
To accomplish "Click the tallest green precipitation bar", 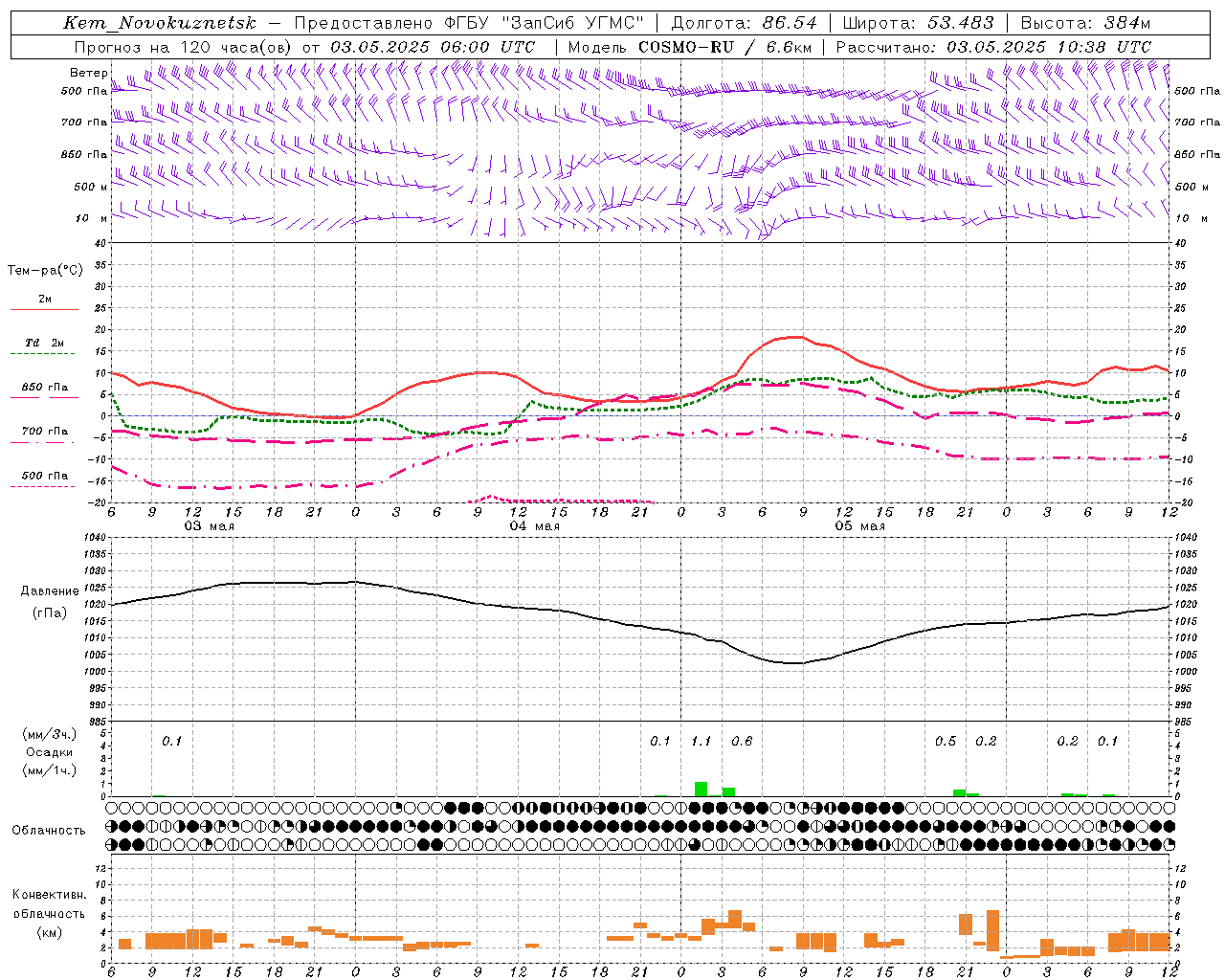I will pyautogui.click(x=701, y=789).
